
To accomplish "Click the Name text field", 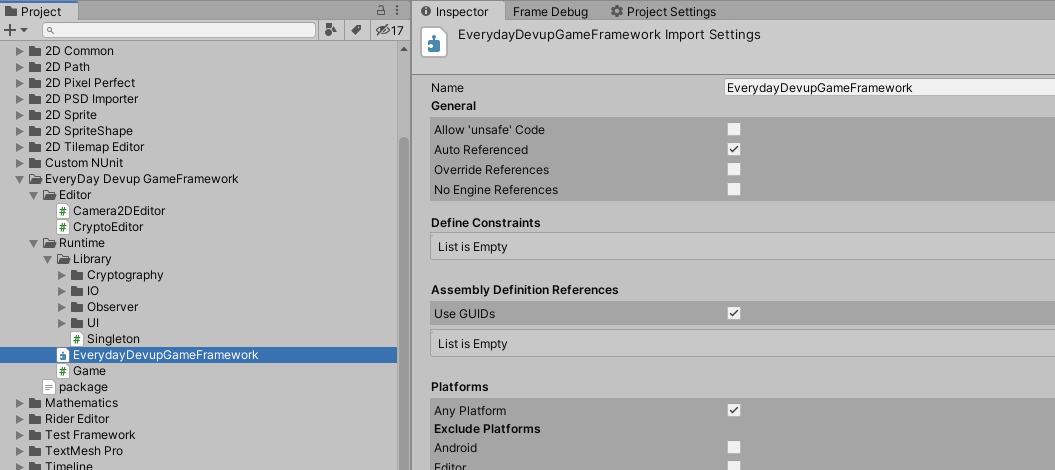I will pyautogui.click(x=889, y=87).
